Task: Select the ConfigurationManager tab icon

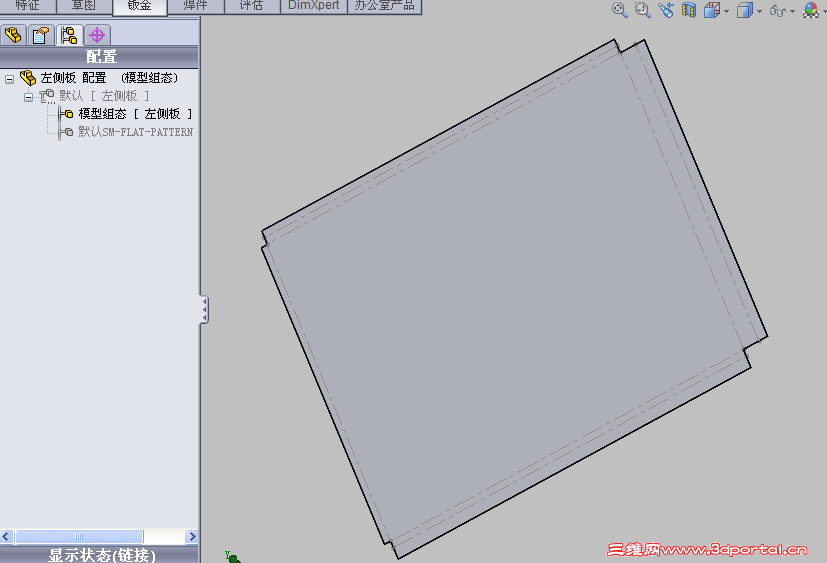Action: [x=69, y=35]
